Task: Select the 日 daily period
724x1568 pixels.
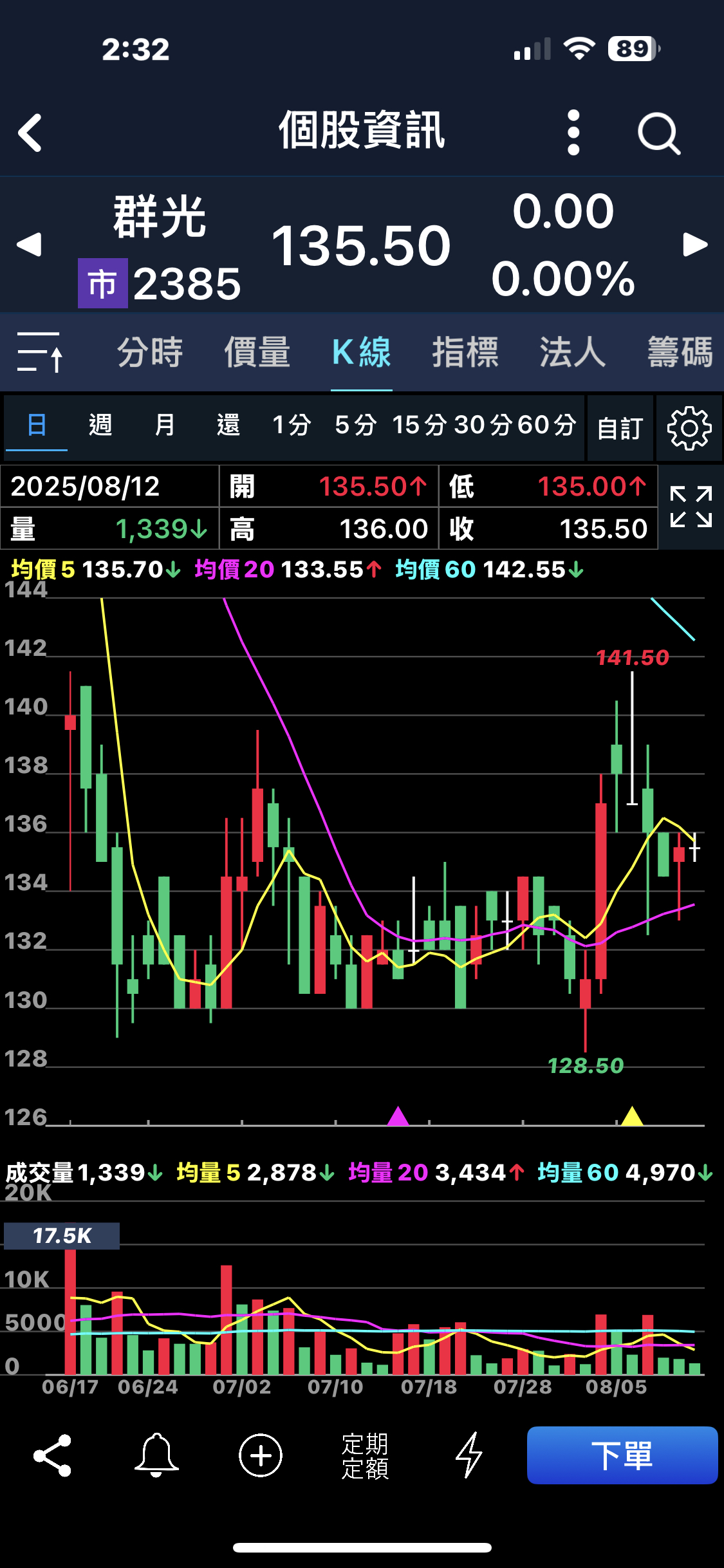Action: pyautogui.click(x=37, y=425)
